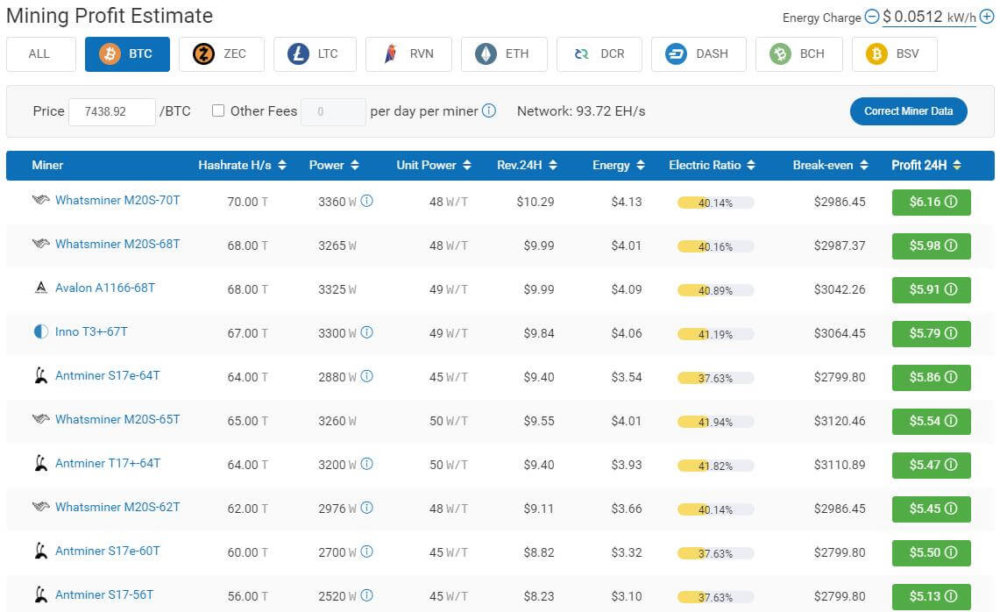Screen dimensions: 1000x612
Task: Open the Antminer S17e-60T link
Action: pos(107,551)
